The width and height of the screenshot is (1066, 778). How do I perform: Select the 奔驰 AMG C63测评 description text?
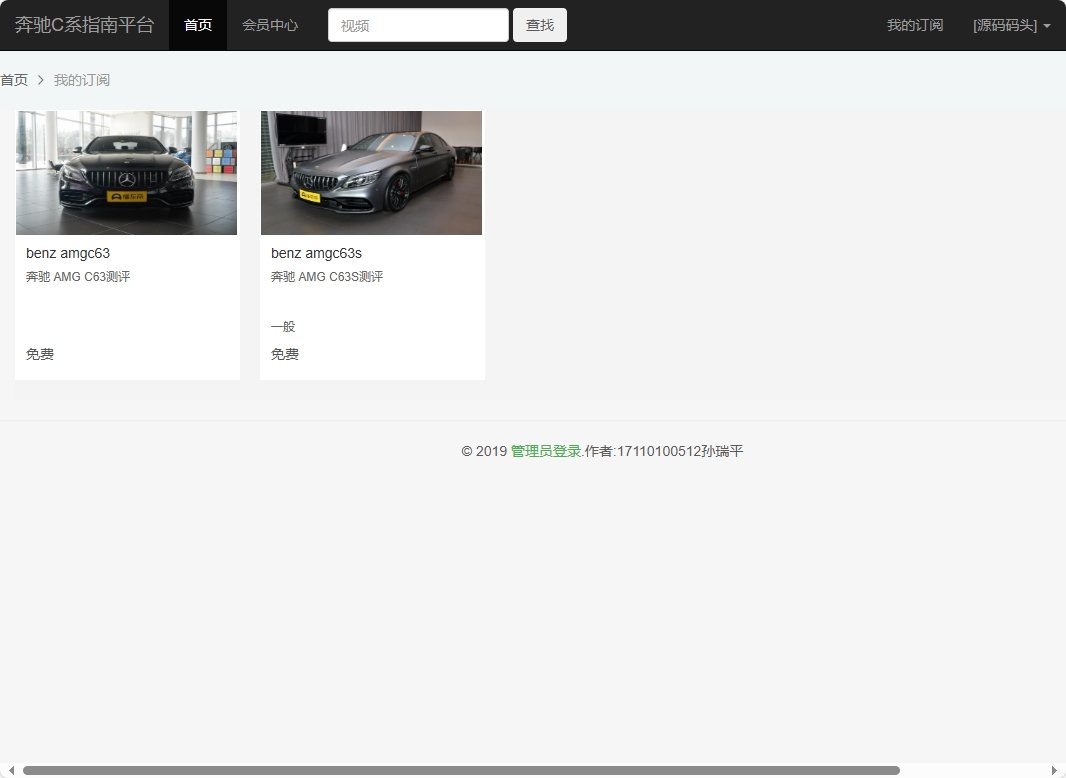pyautogui.click(x=78, y=277)
